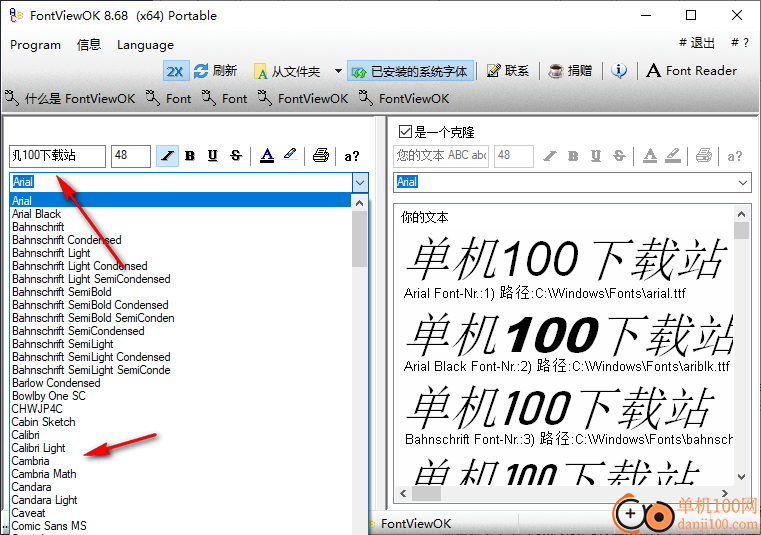
Task: Click the font list scroll up arrow
Action: (359, 203)
